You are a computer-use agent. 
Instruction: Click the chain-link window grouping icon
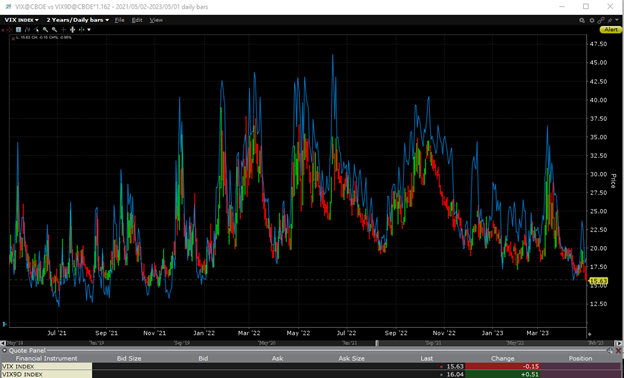coord(601,20)
